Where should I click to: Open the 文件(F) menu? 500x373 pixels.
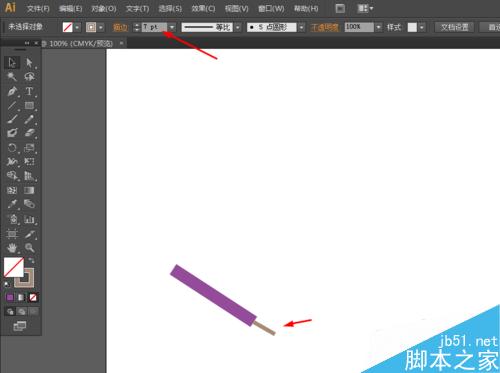click(38, 9)
